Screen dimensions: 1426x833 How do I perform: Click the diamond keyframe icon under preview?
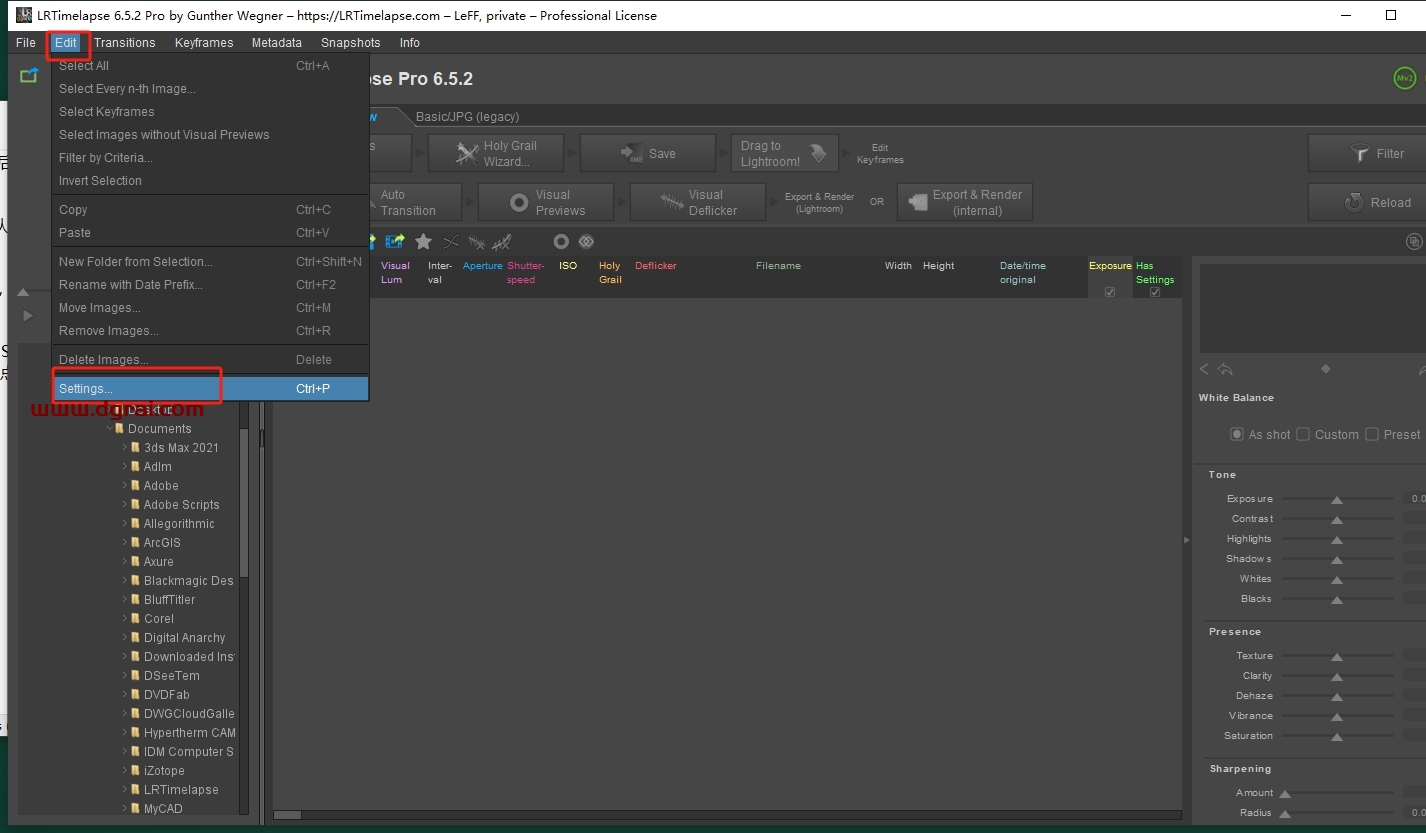pos(1326,369)
